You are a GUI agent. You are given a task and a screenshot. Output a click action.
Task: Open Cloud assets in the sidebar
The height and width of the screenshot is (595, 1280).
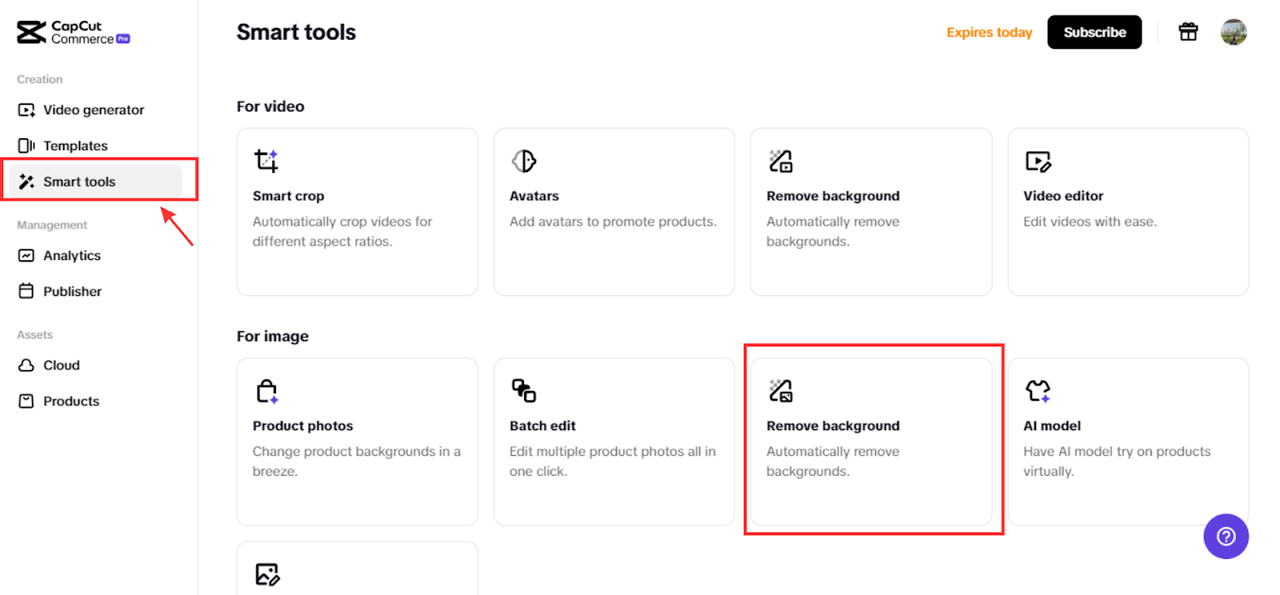click(61, 366)
